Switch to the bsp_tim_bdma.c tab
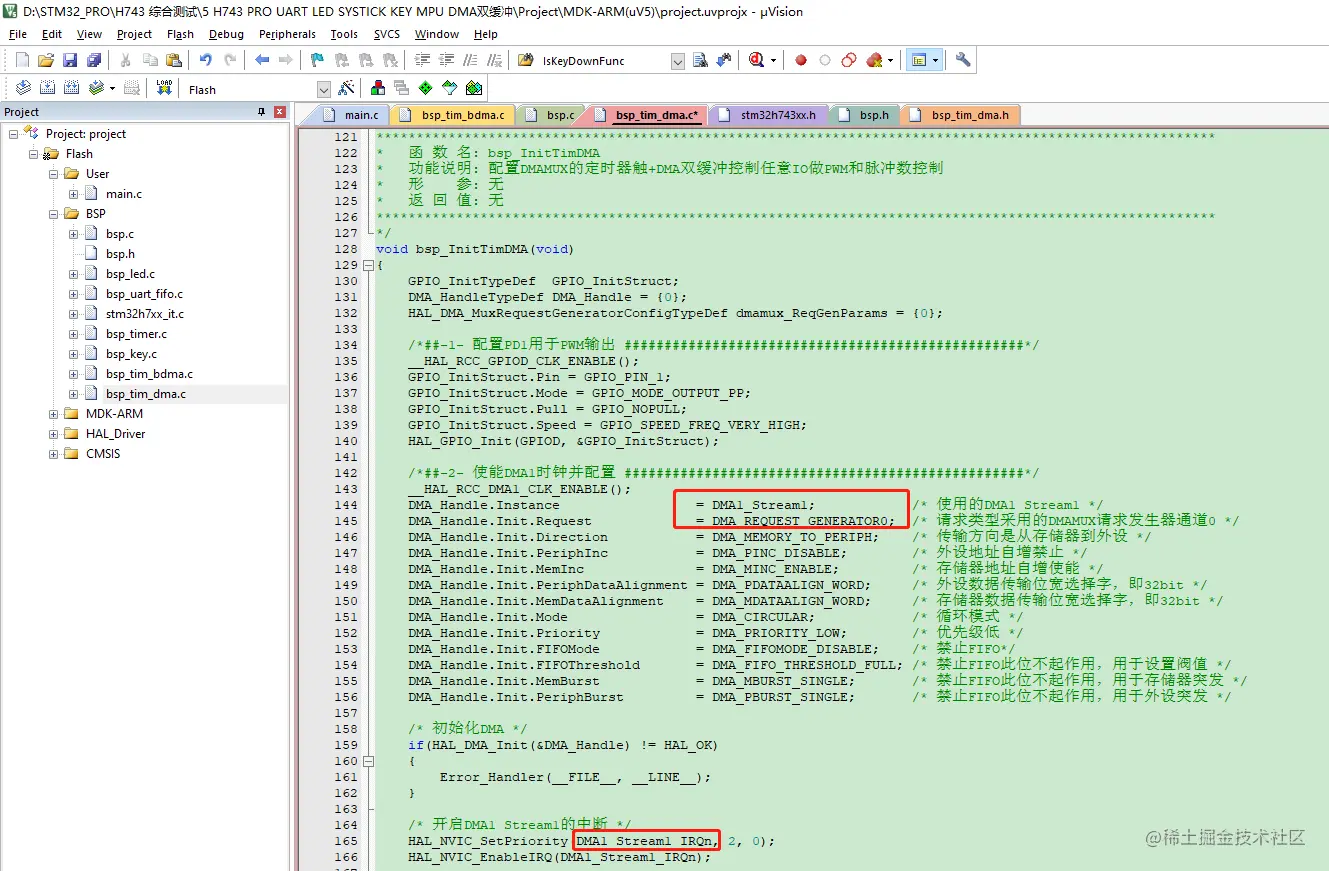Viewport: 1329px width, 871px height. pyautogui.click(x=453, y=115)
